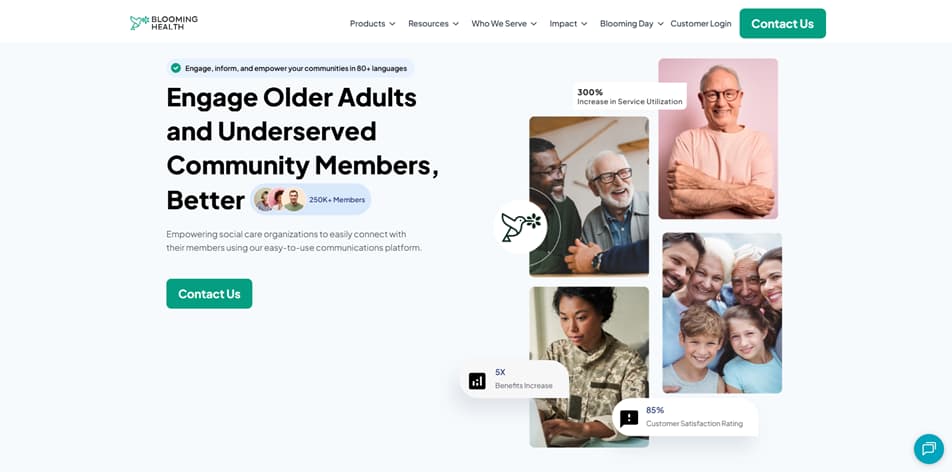Screen dimensions: 952x472
Task: Click the bar chart icon beside 5X
Action: [477, 381]
